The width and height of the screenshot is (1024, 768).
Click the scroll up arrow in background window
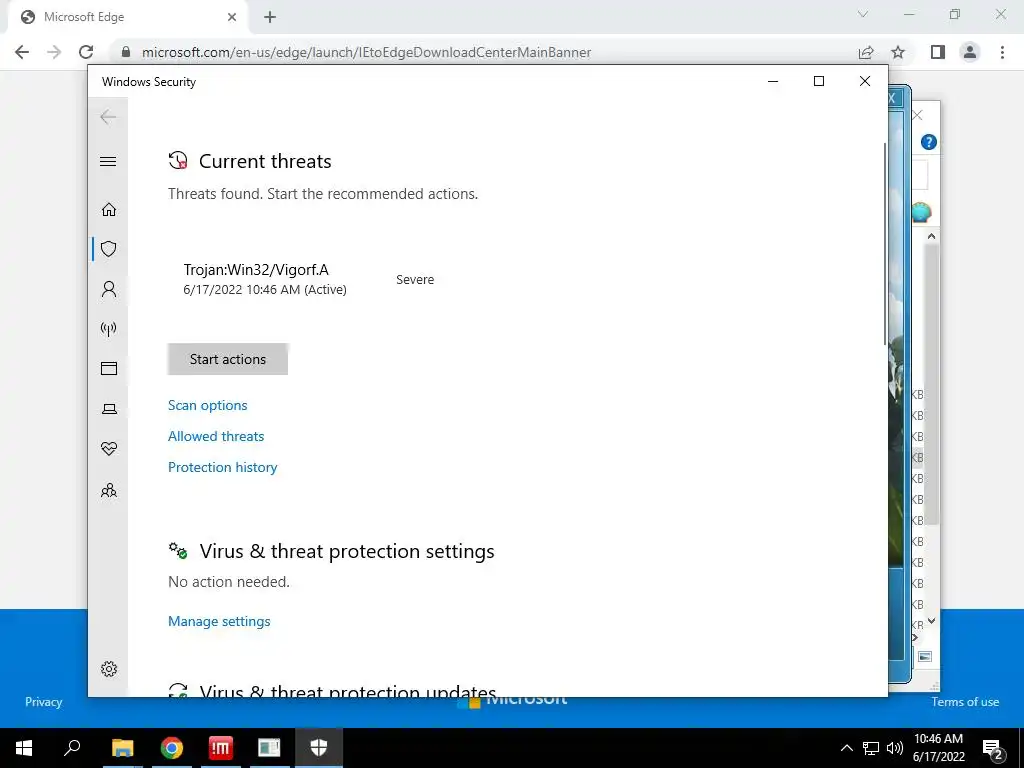(932, 236)
